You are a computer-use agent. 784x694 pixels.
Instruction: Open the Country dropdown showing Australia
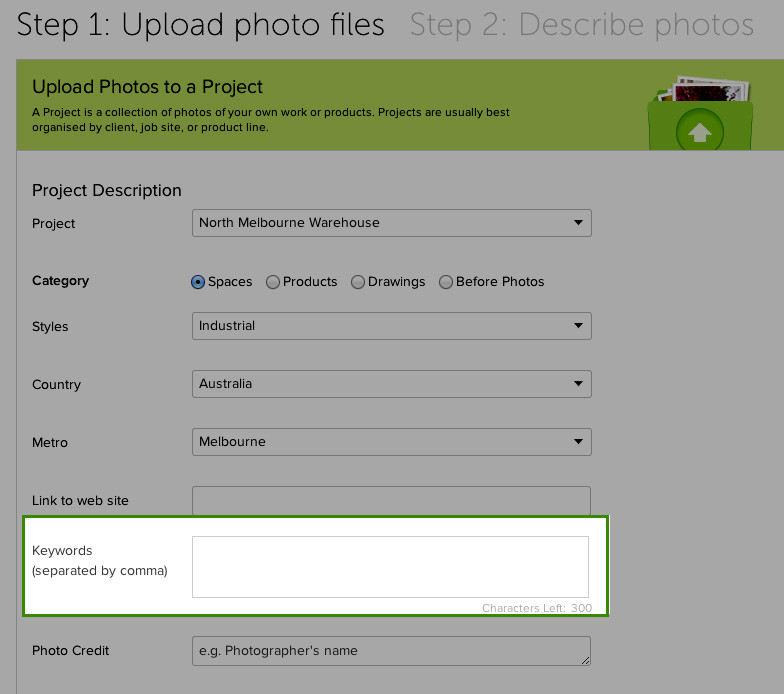click(x=392, y=384)
